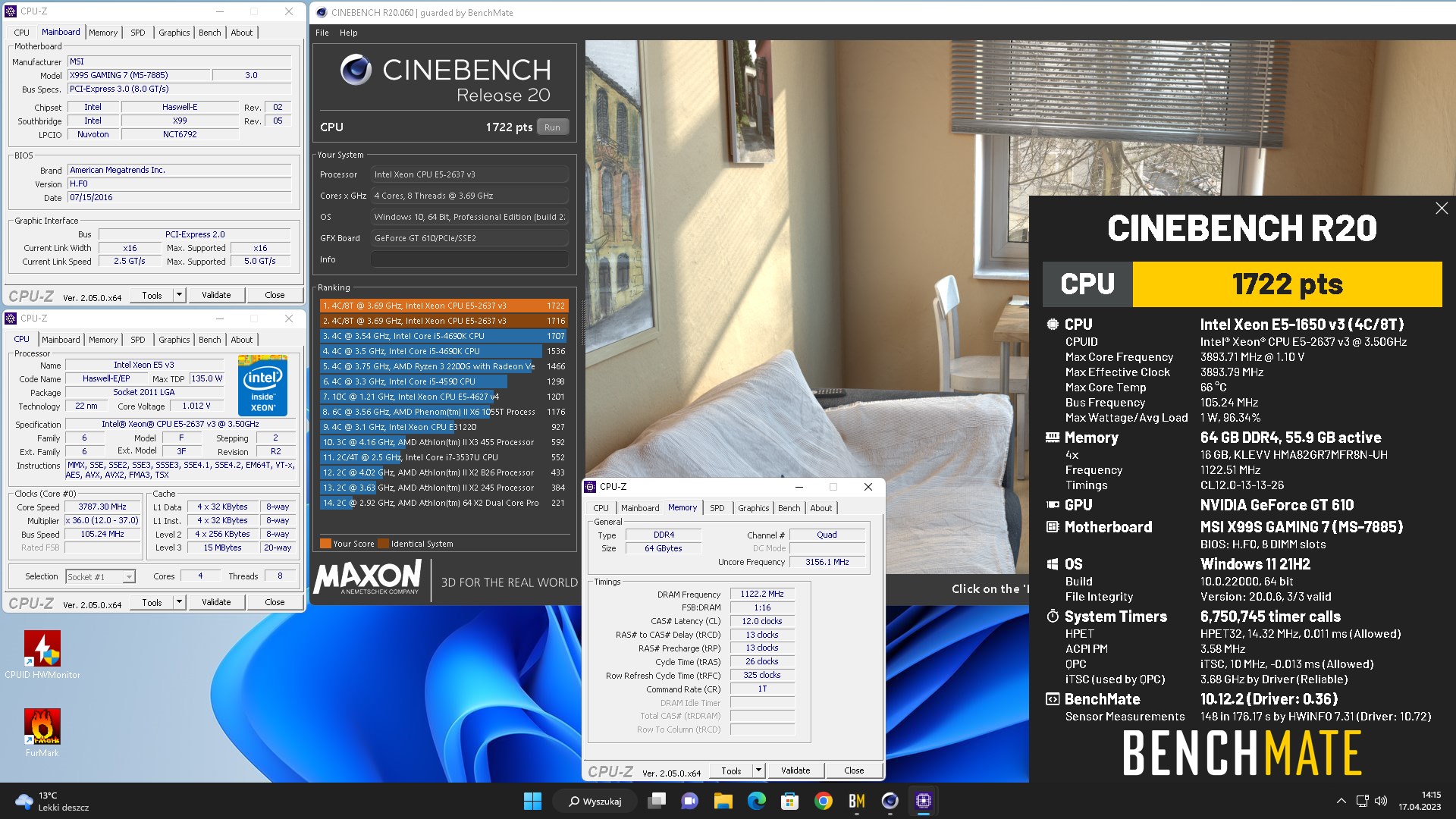Screen dimensions: 1456x819
Task: Click Tools button in CPU-Z CPU window
Action: (152, 602)
